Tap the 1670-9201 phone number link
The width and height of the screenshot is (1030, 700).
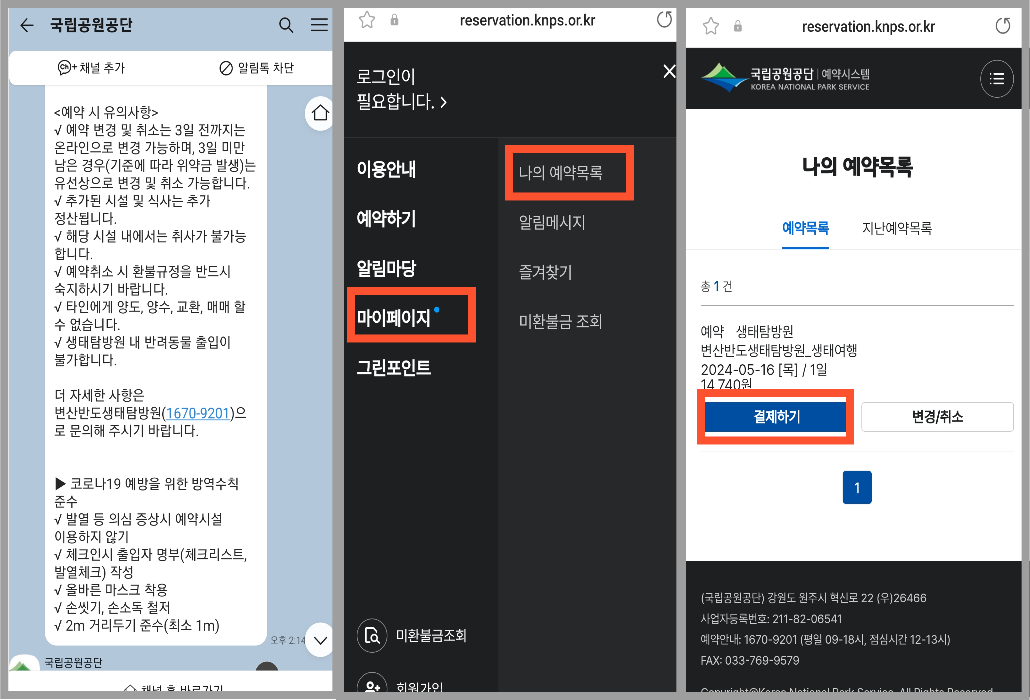pyautogui.click(x=198, y=413)
